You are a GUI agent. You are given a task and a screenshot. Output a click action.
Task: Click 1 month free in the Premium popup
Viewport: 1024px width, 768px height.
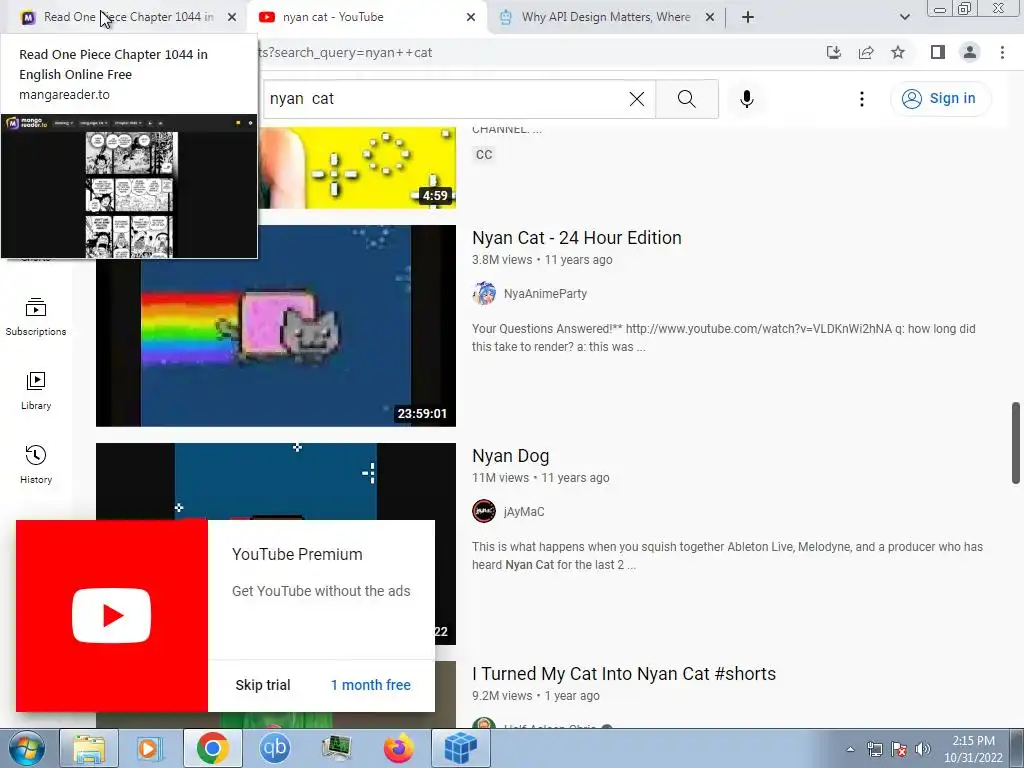click(x=370, y=685)
